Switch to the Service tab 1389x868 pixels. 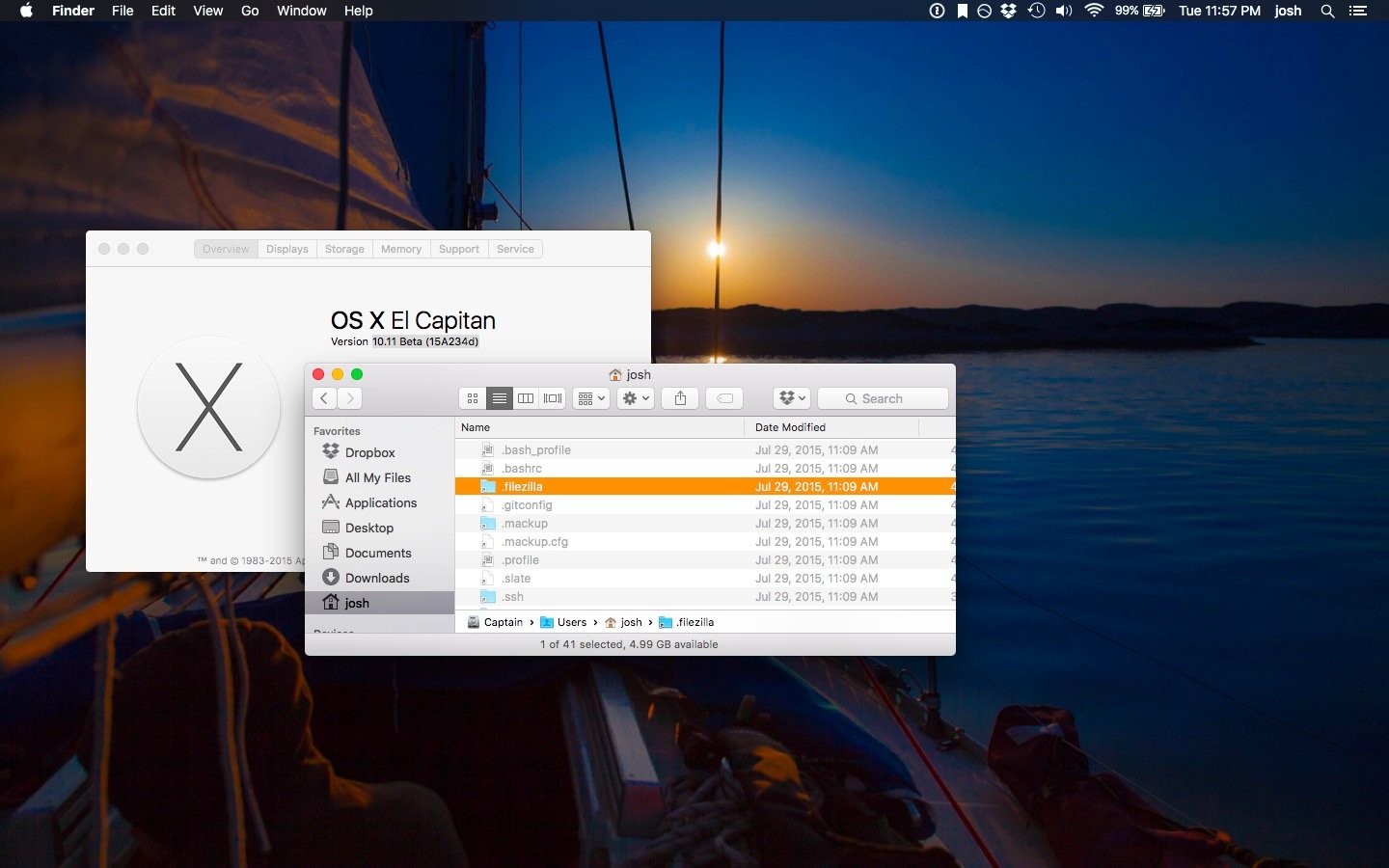[x=515, y=249]
